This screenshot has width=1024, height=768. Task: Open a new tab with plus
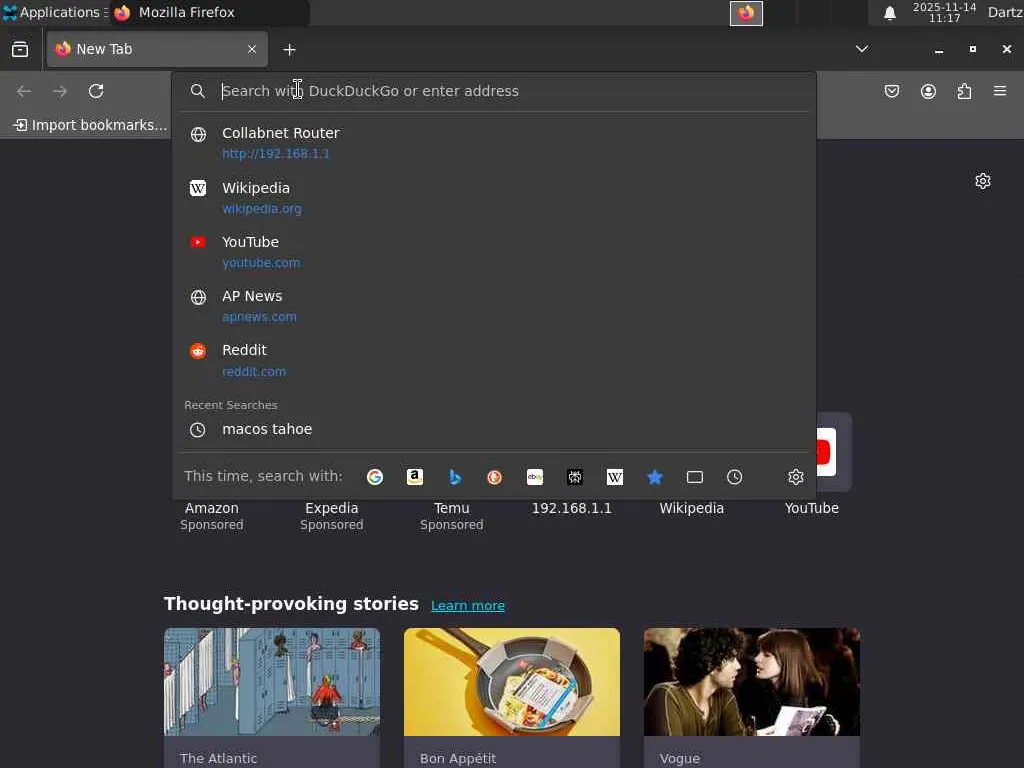coord(289,50)
